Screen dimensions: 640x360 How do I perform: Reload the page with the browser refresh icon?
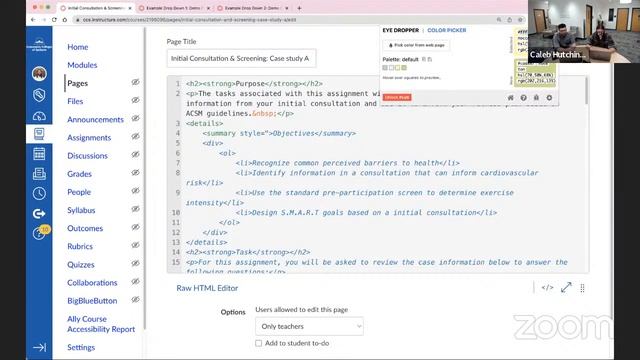click(54, 20)
